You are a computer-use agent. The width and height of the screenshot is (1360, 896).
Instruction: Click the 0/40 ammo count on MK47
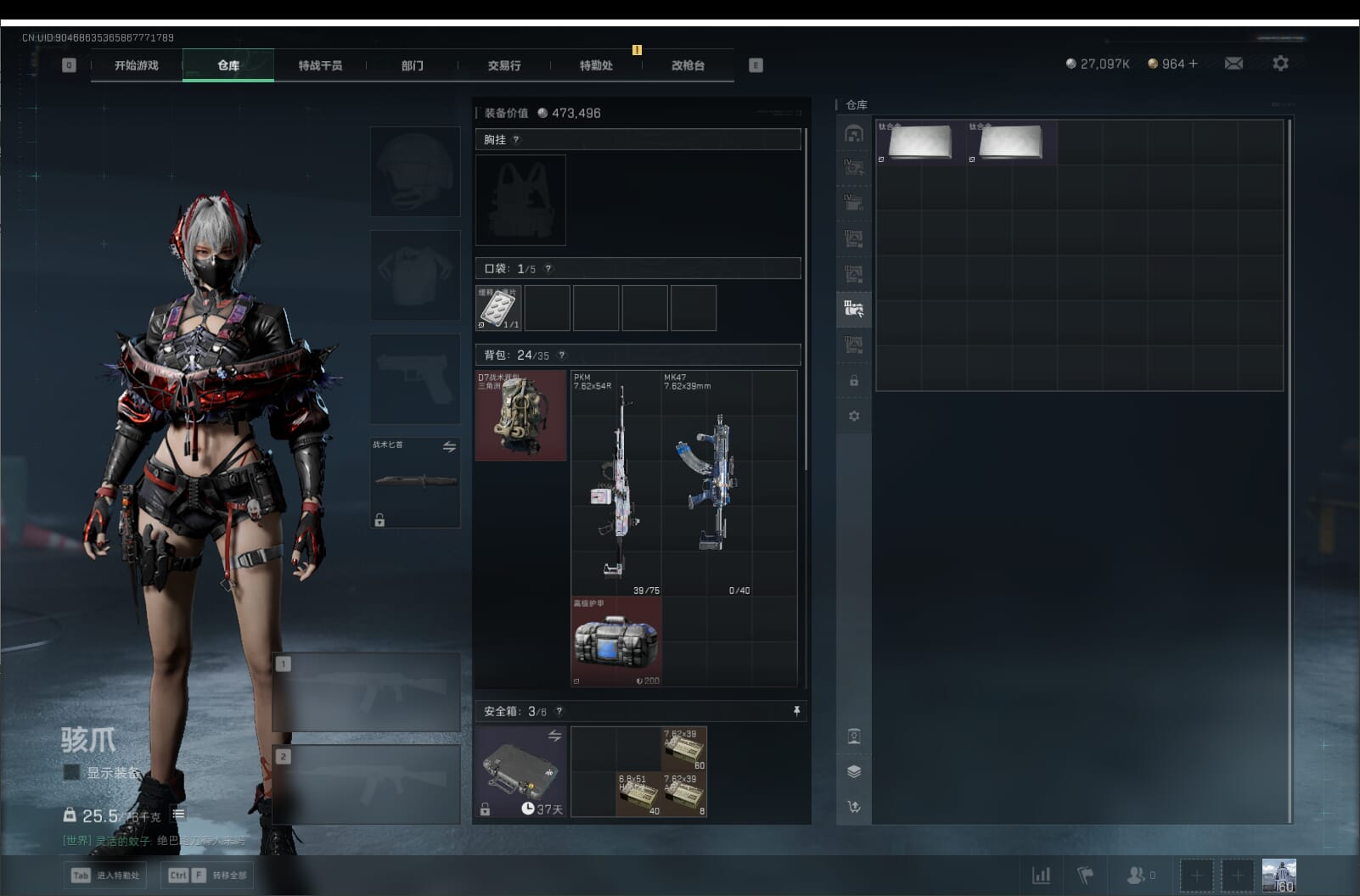coord(739,590)
